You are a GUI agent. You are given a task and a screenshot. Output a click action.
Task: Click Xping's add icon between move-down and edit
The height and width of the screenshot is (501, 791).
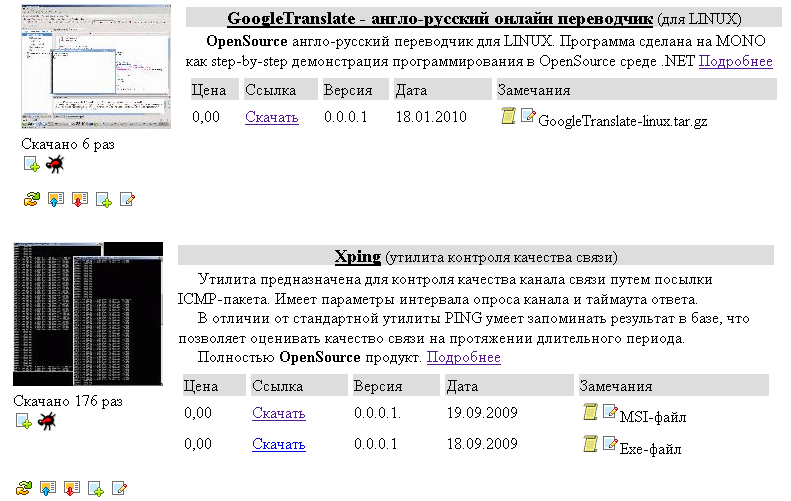pyautogui.click(x=96, y=489)
